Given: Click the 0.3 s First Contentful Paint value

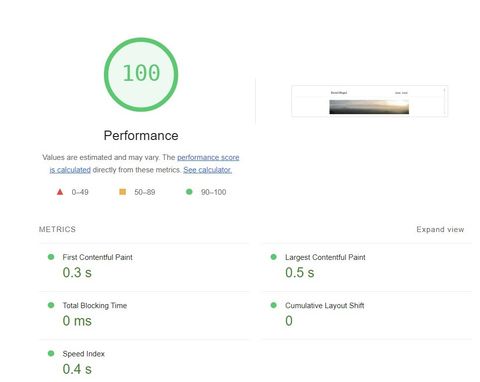Looking at the screenshot, I should pos(77,273).
